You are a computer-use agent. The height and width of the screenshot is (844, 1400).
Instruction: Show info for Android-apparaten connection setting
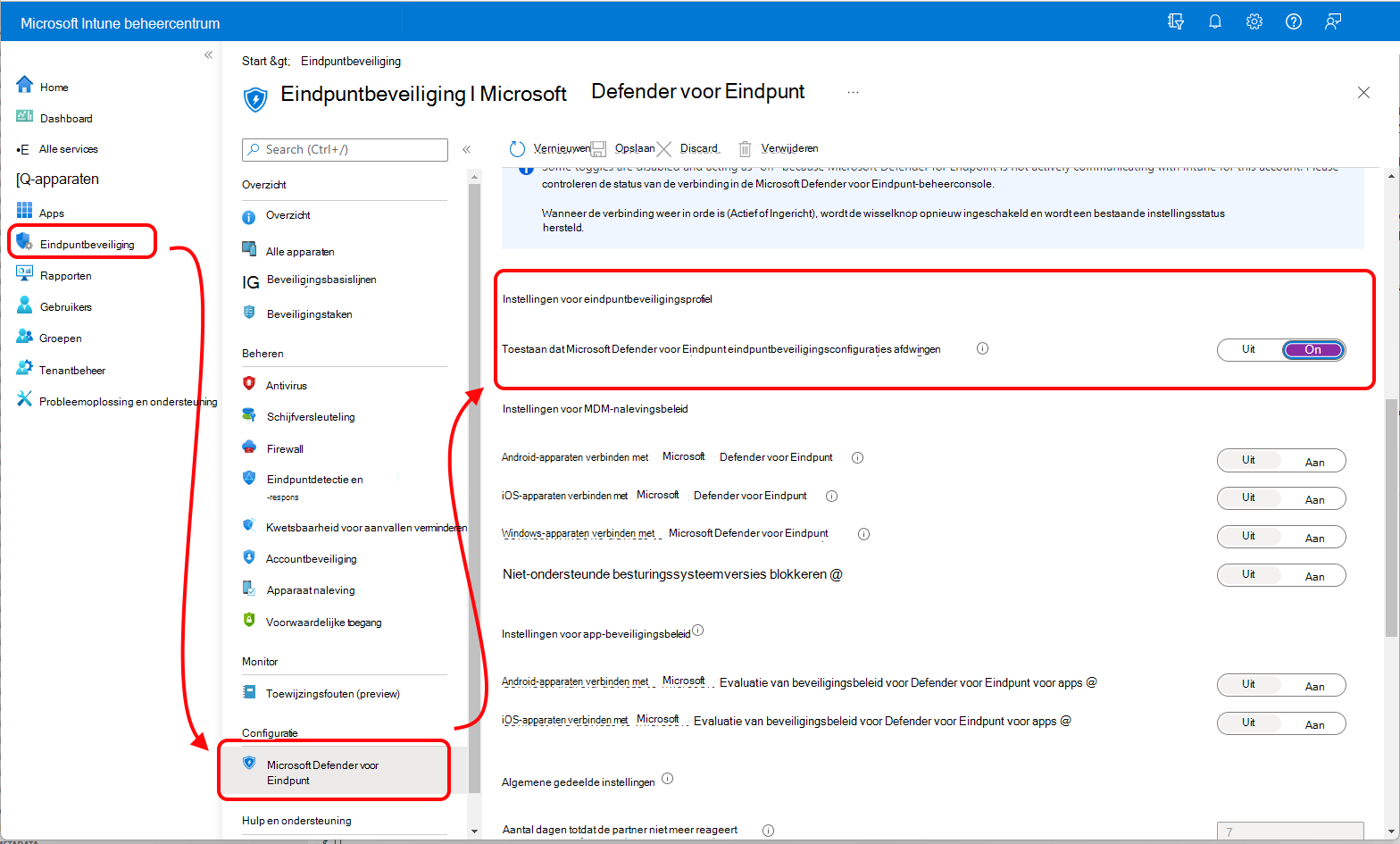tap(857, 457)
